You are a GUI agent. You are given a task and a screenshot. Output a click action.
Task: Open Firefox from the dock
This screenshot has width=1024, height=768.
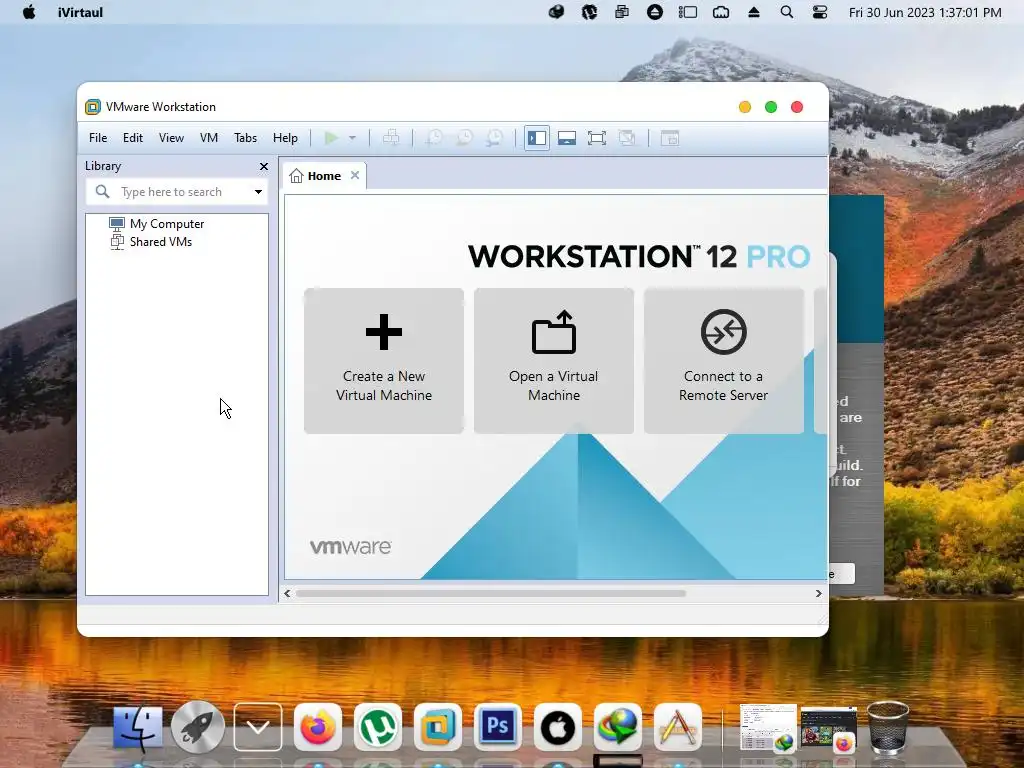tap(317, 728)
